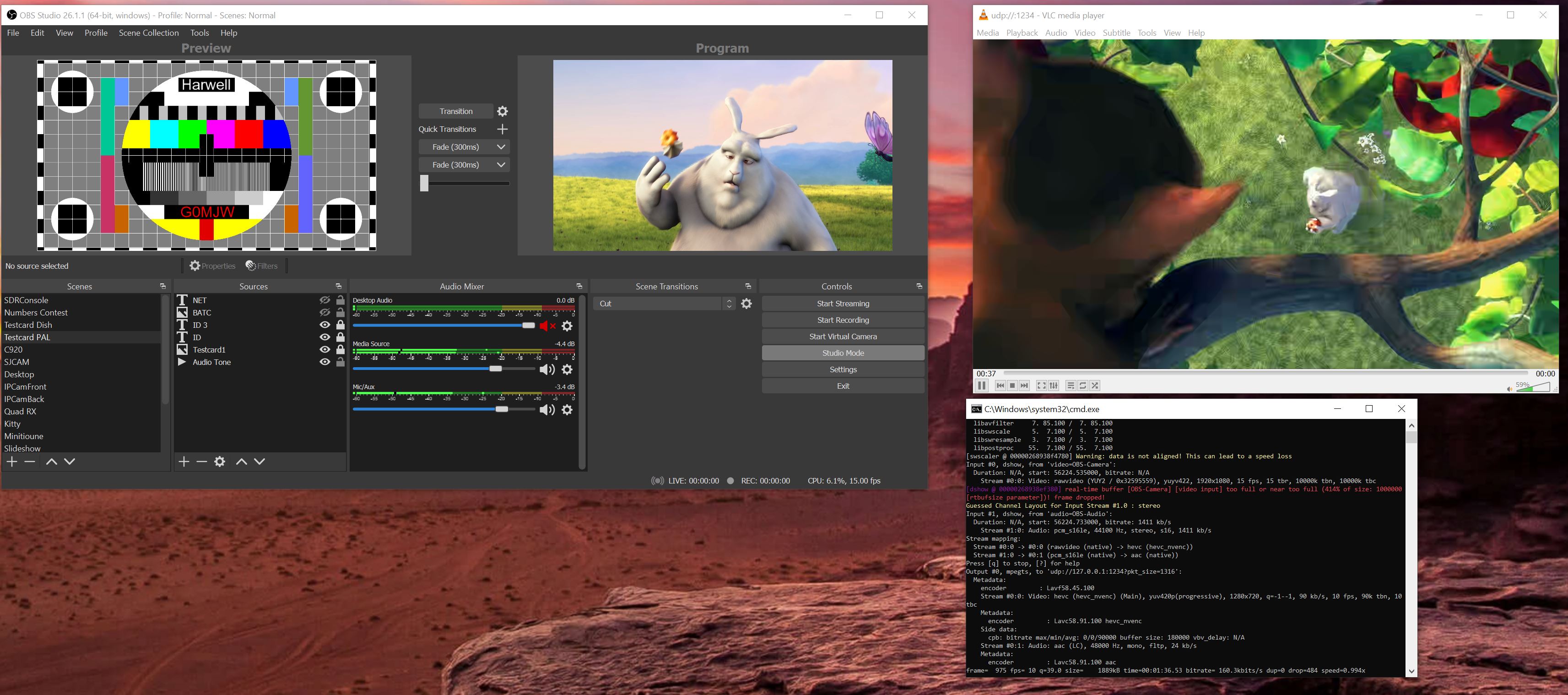Pop out the Audio Mixer dock
The height and width of the screenshot is (695, 1568).
tap(579, 286)
